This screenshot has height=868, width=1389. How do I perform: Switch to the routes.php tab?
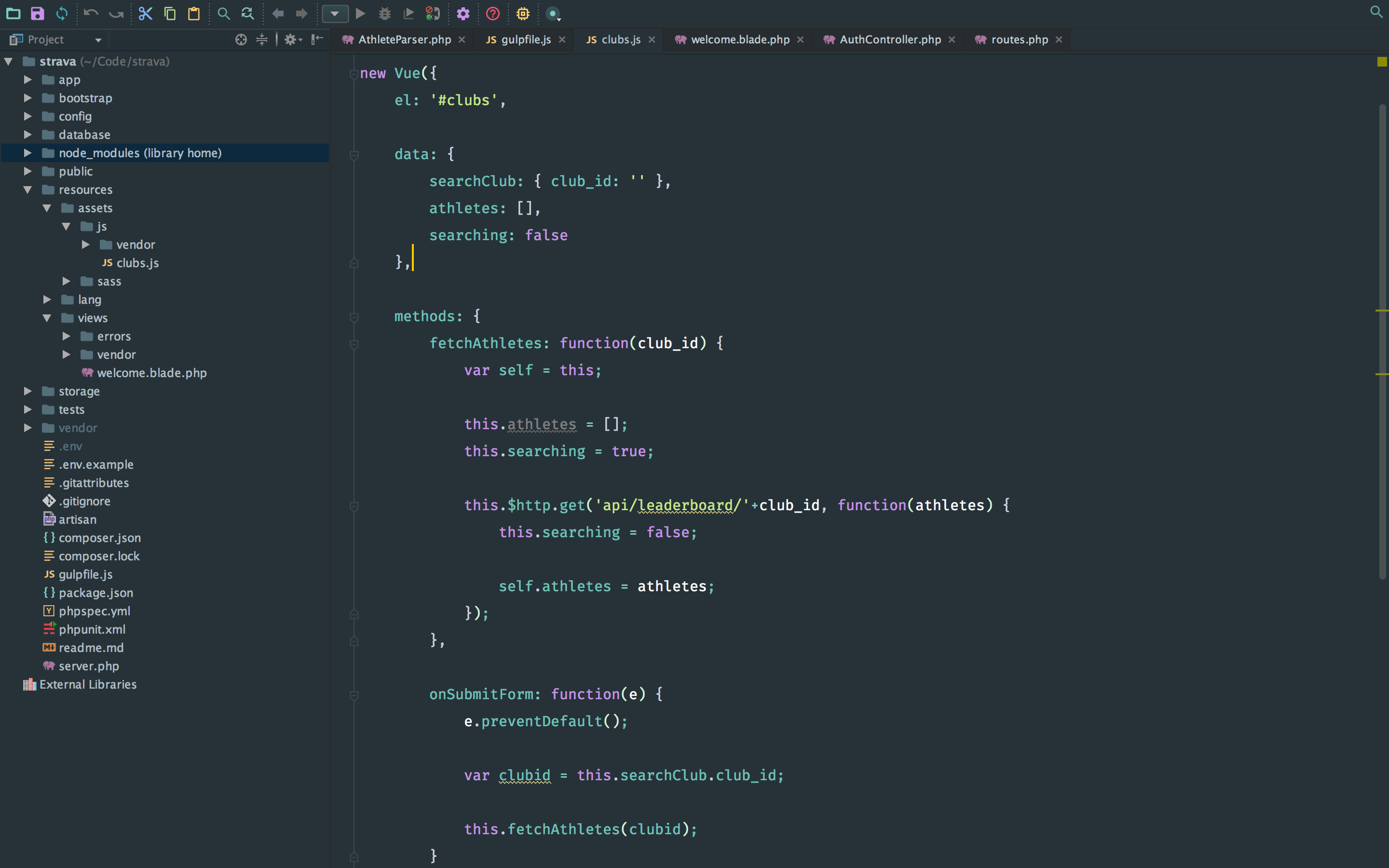[1019, 40]
